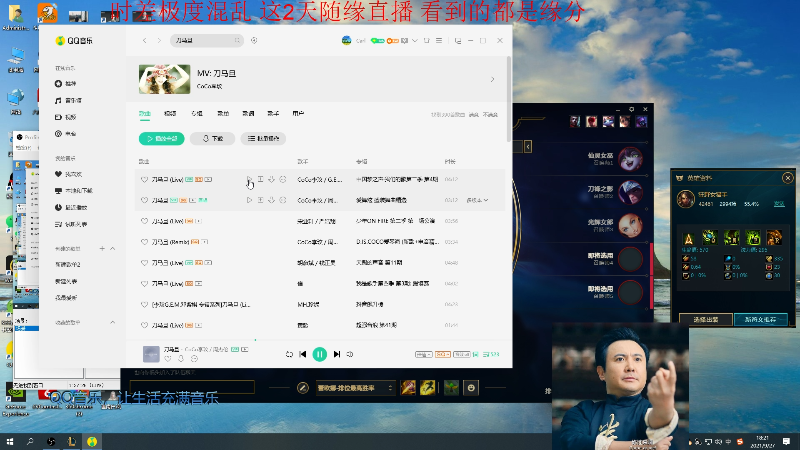Play the 刀马旦 (Live) CoCo李玟 / G.E.M. row
Image resolution: width=800 pixels, height=450 pixels.
tap(249, 180)
